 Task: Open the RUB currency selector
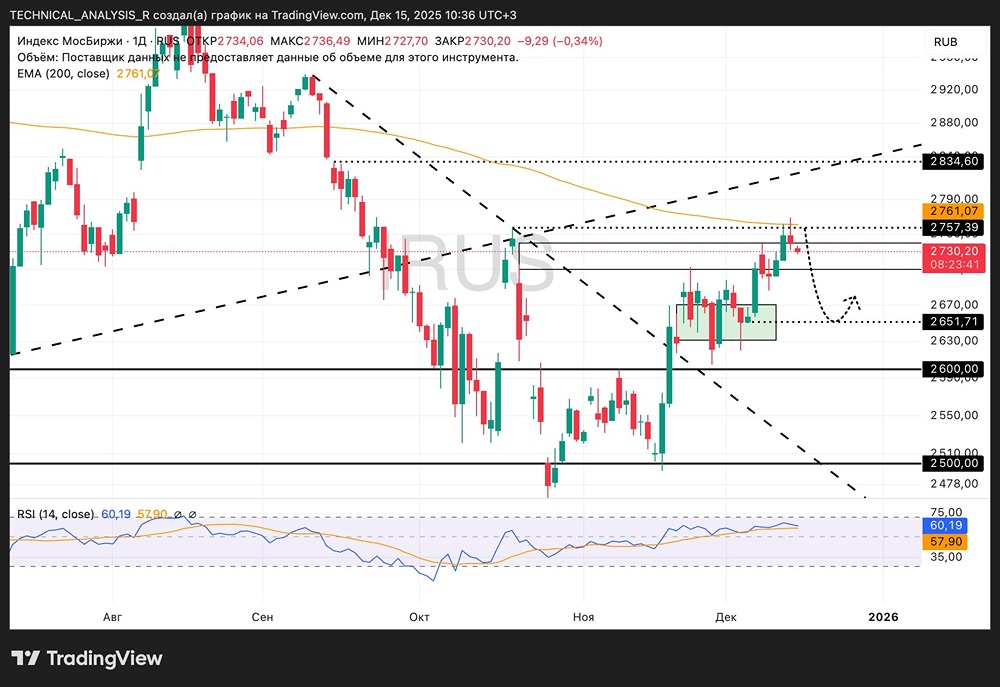pos(946,42)
